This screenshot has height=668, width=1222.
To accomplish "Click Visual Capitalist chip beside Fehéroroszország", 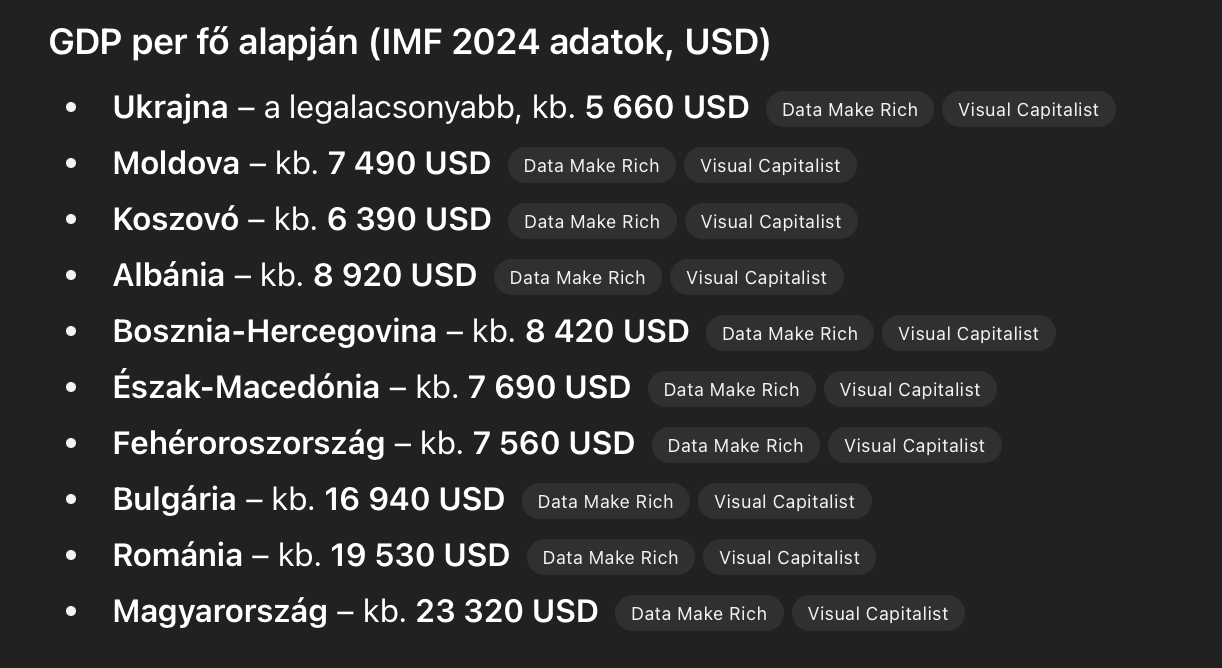I will tap(915, 446).
